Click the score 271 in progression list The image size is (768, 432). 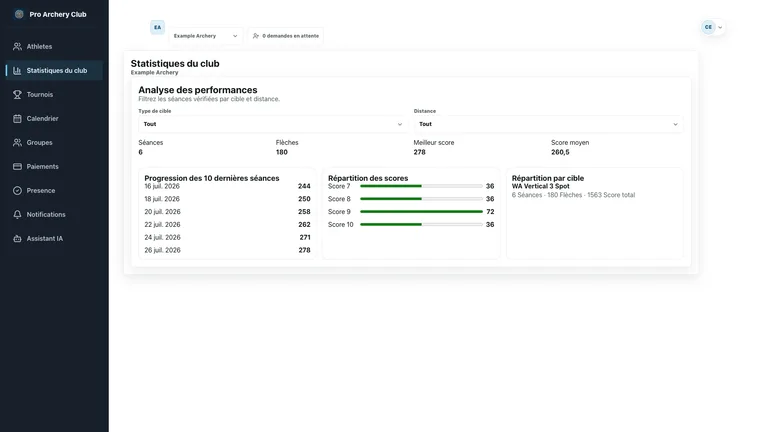click(x=305, y=237)
